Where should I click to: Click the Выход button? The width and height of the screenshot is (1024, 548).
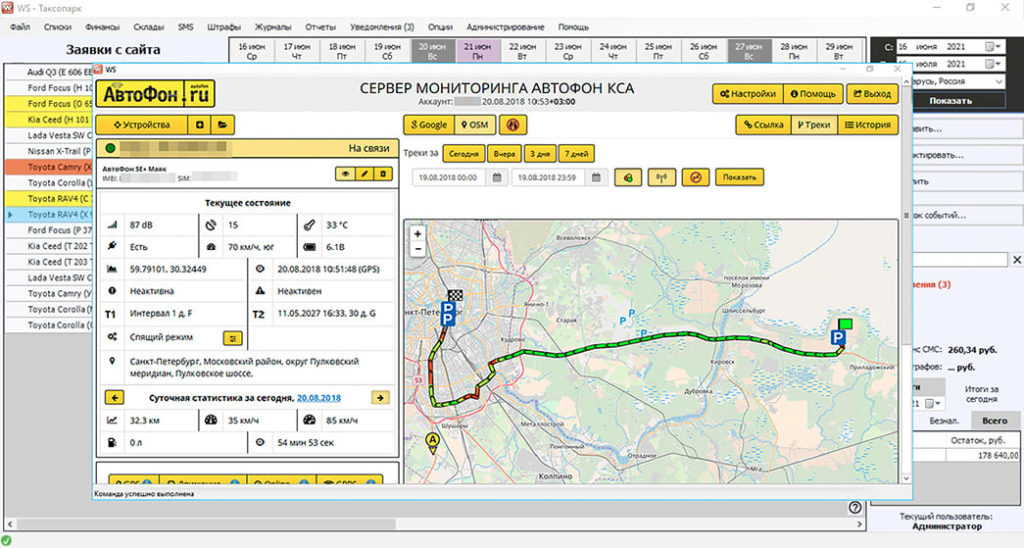[872, 93]
